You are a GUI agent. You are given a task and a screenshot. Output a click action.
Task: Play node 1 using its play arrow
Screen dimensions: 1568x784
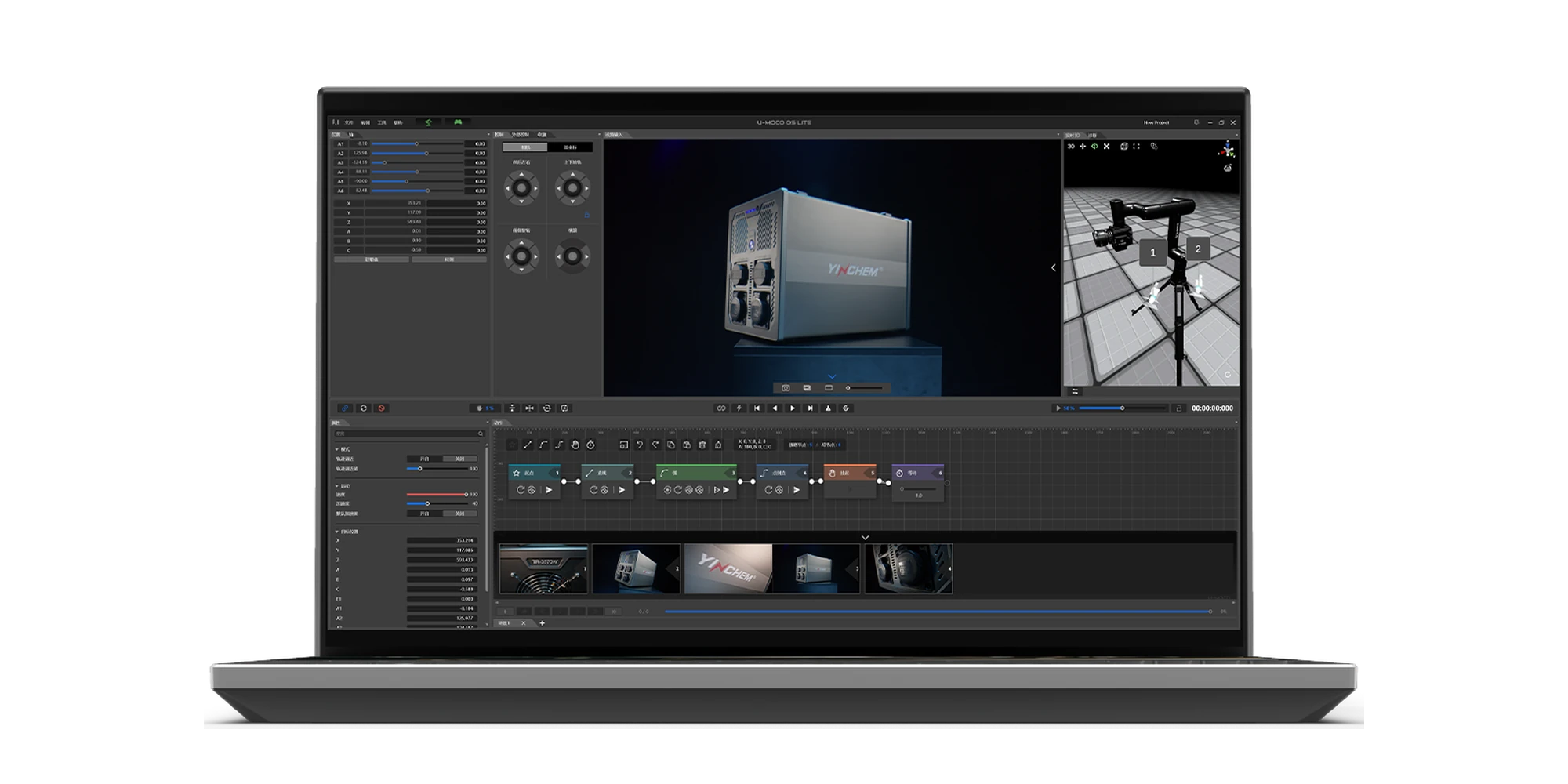(x=549, y=490)
